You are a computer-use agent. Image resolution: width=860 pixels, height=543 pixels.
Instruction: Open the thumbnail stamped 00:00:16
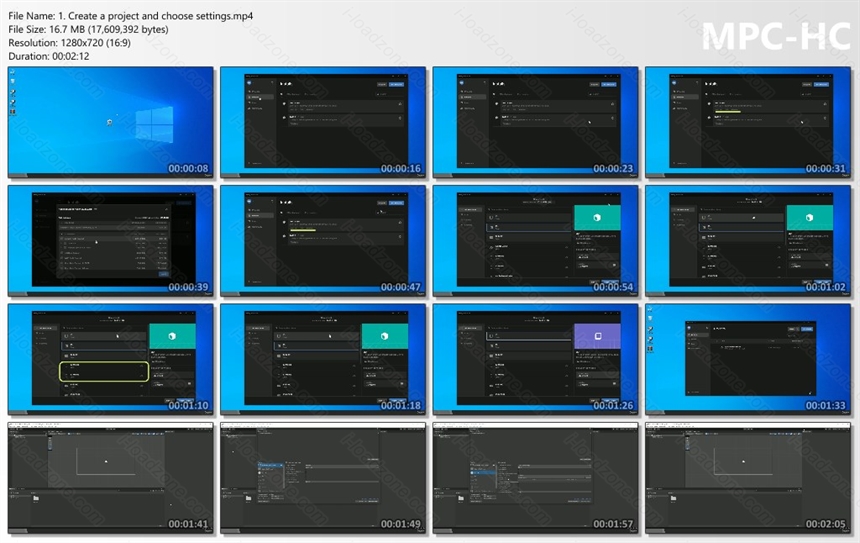tap(323, 122)
